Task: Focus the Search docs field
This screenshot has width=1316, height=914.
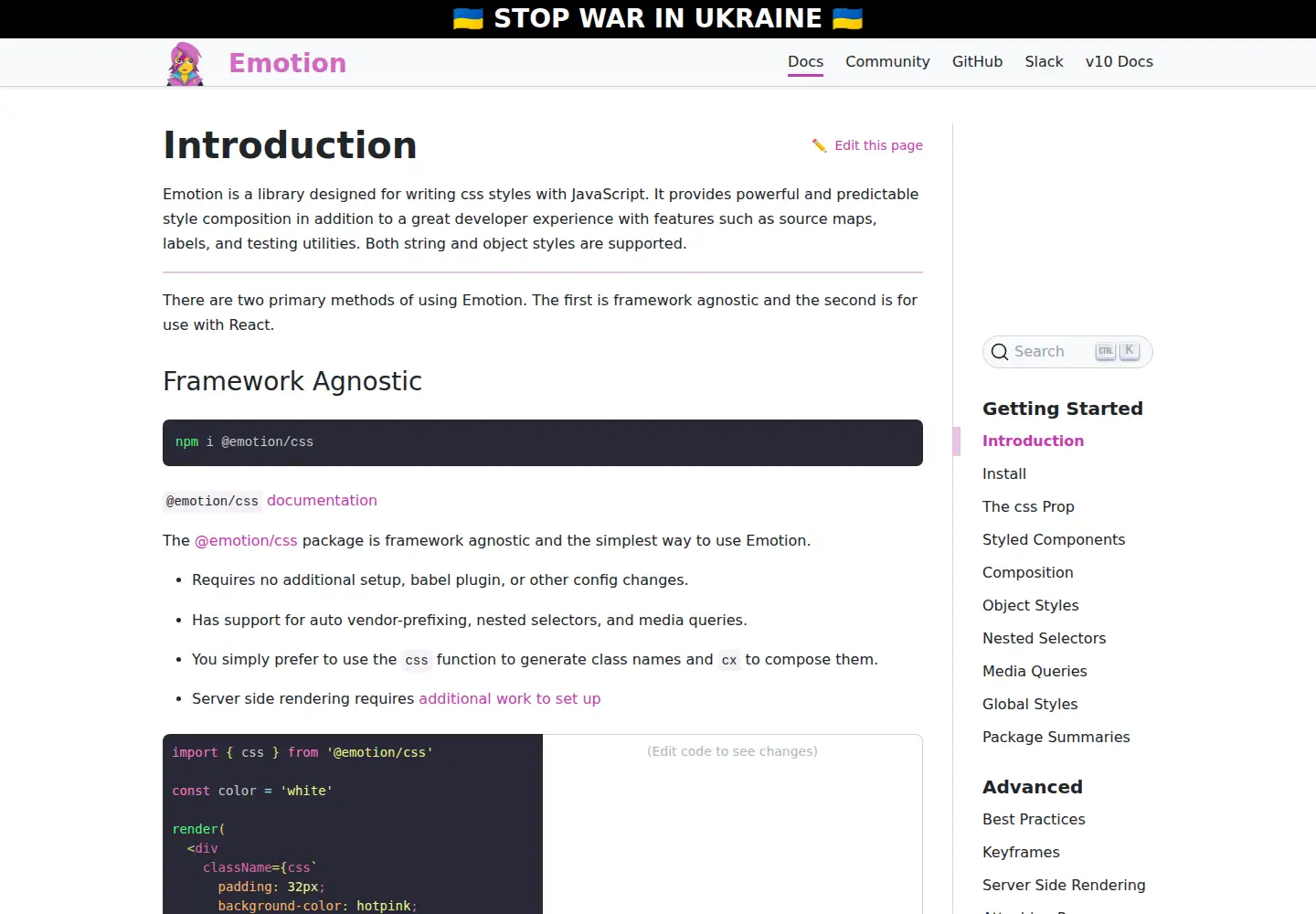Action: click(1067, 352)
